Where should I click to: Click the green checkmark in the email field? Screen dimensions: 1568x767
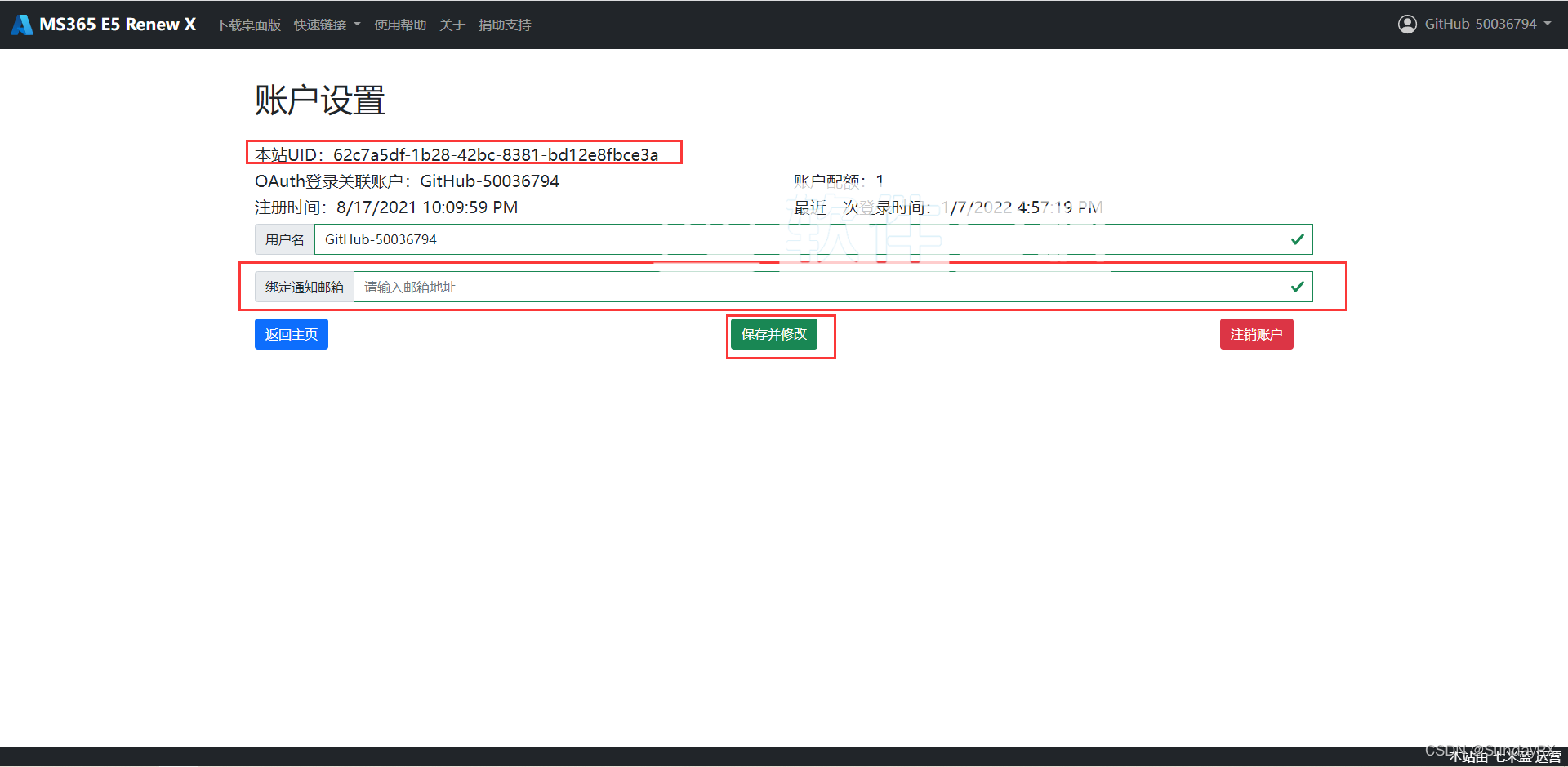coord(1297,287)
